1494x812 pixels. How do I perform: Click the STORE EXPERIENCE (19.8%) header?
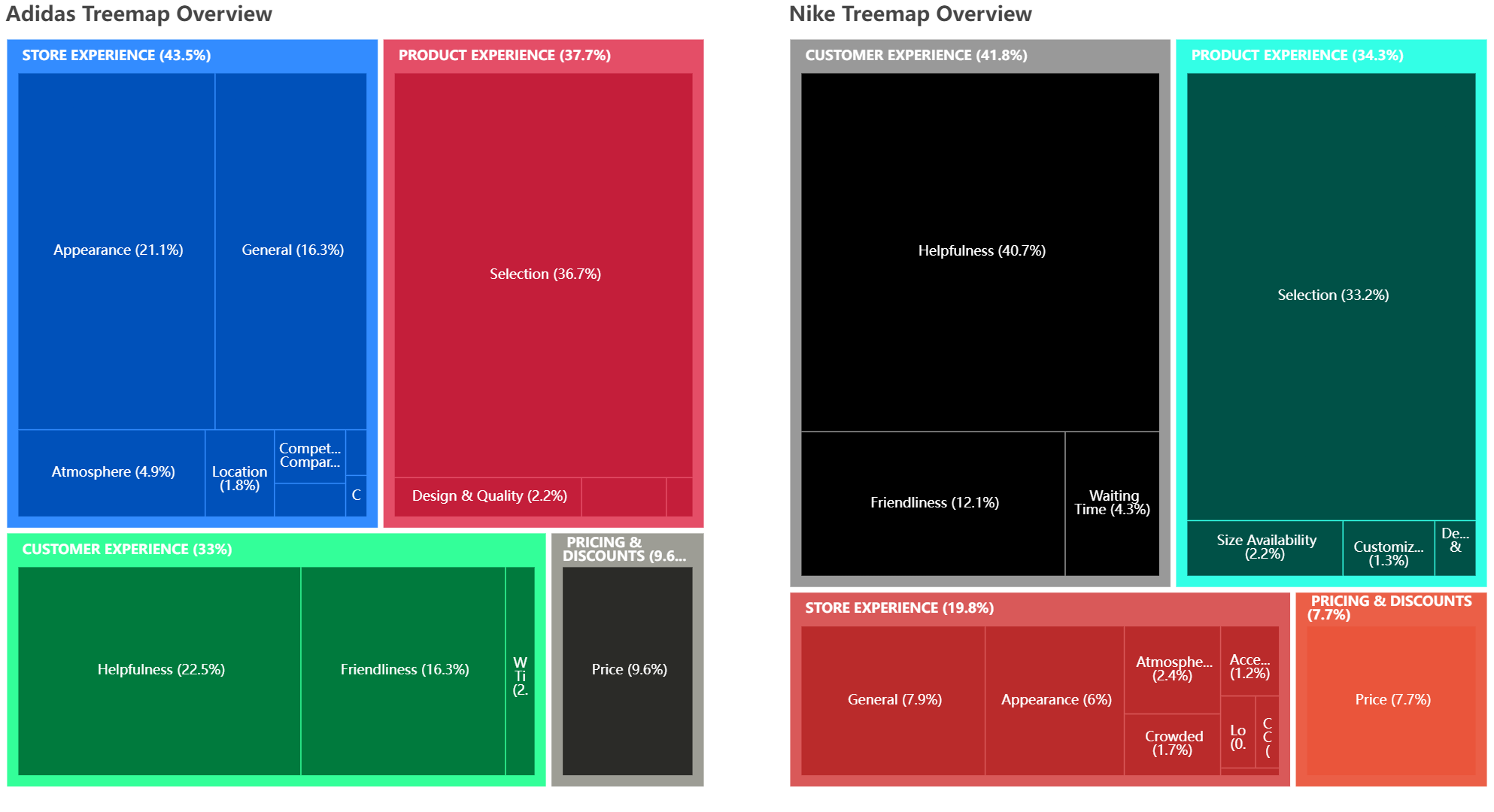pyautogui.click(x=899, y=608)
